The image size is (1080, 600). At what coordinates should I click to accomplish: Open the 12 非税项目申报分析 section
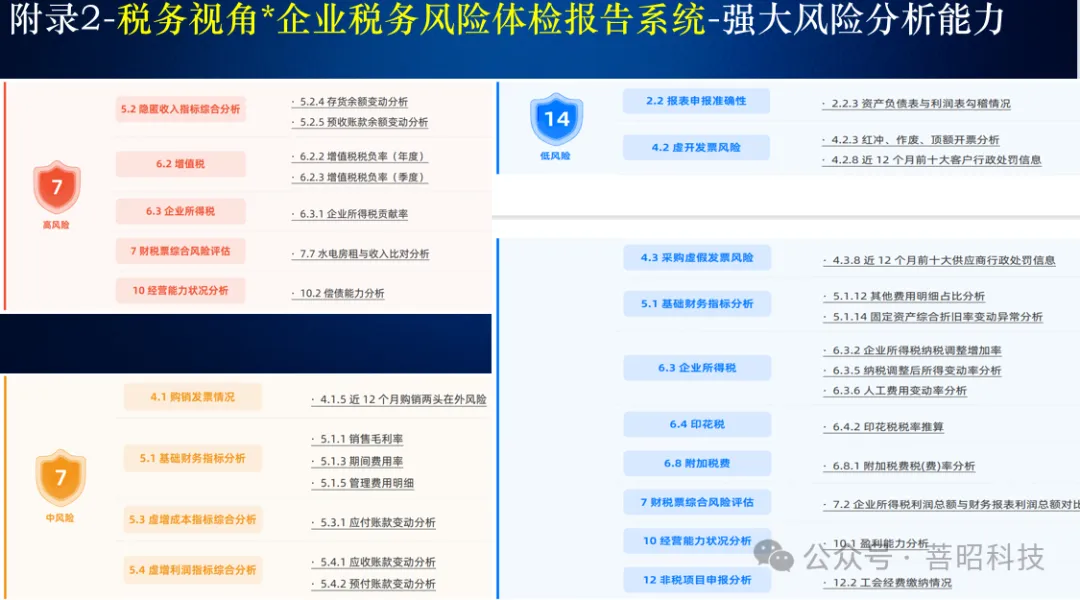coord(695,578)
